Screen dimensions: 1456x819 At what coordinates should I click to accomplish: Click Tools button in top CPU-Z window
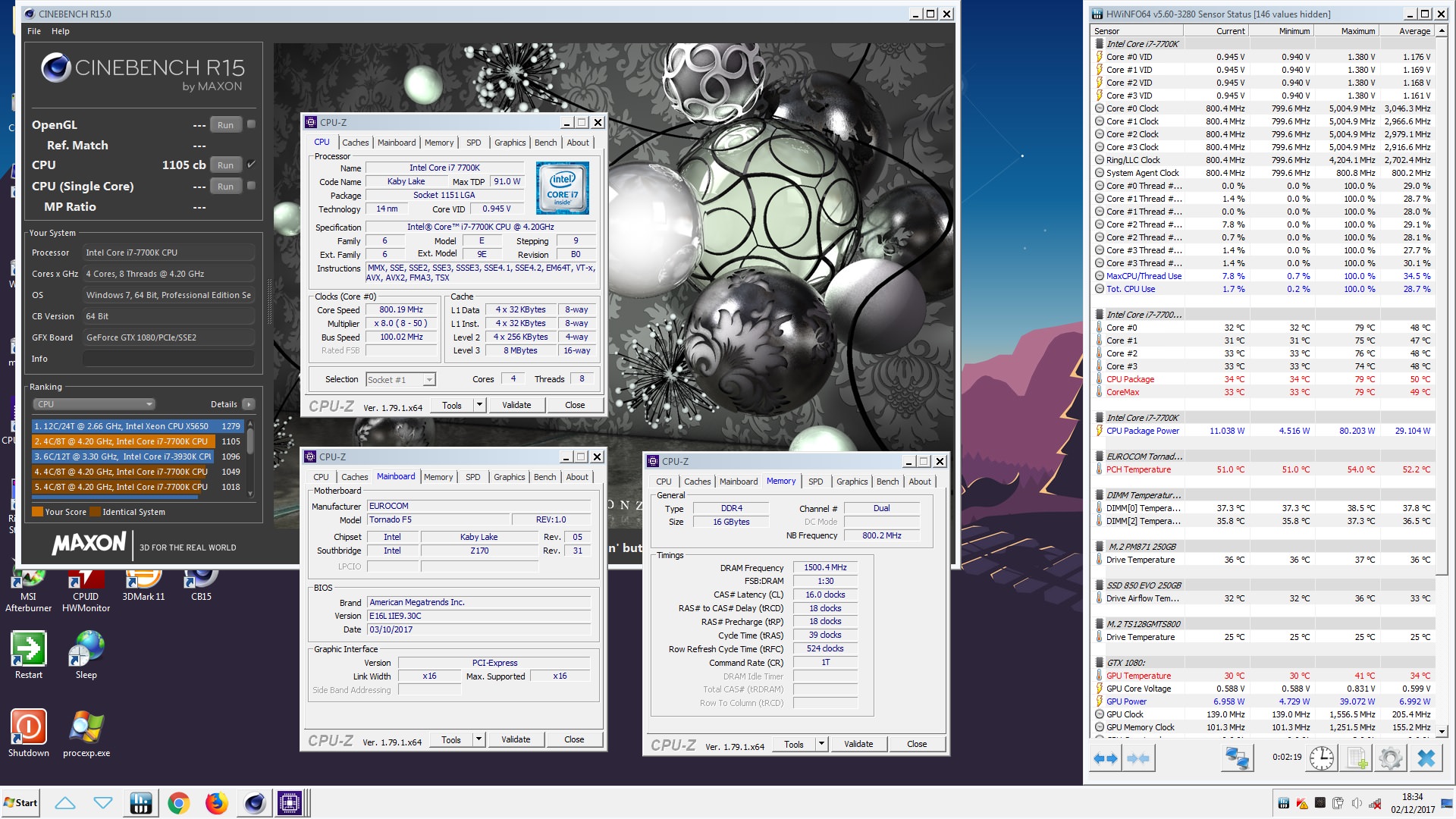452,405
